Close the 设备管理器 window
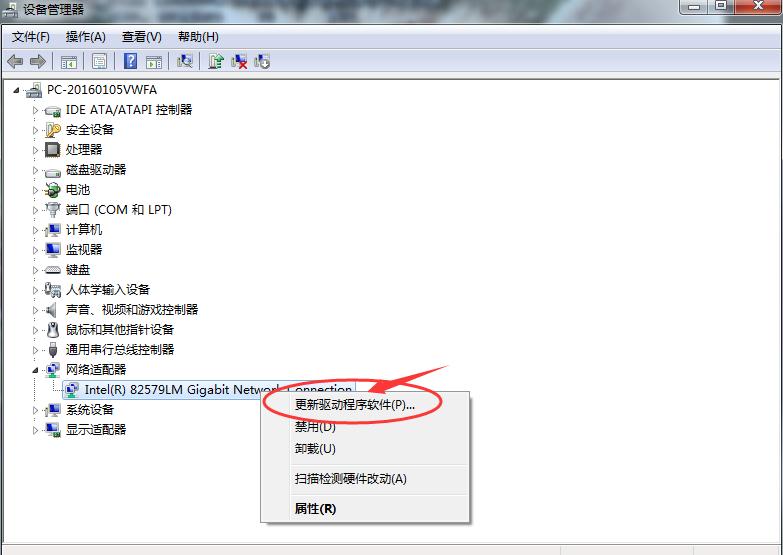 758,6
